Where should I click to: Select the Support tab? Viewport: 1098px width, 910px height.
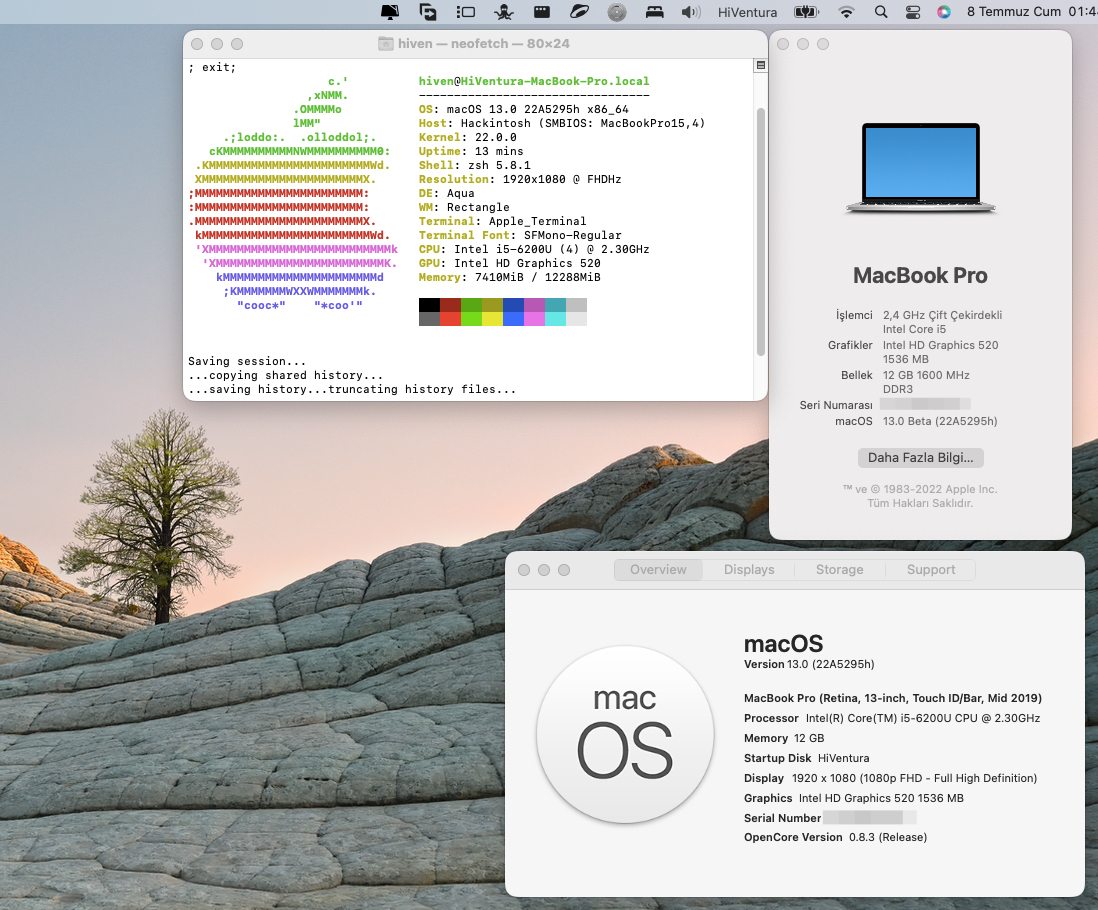tap(930, 570)
